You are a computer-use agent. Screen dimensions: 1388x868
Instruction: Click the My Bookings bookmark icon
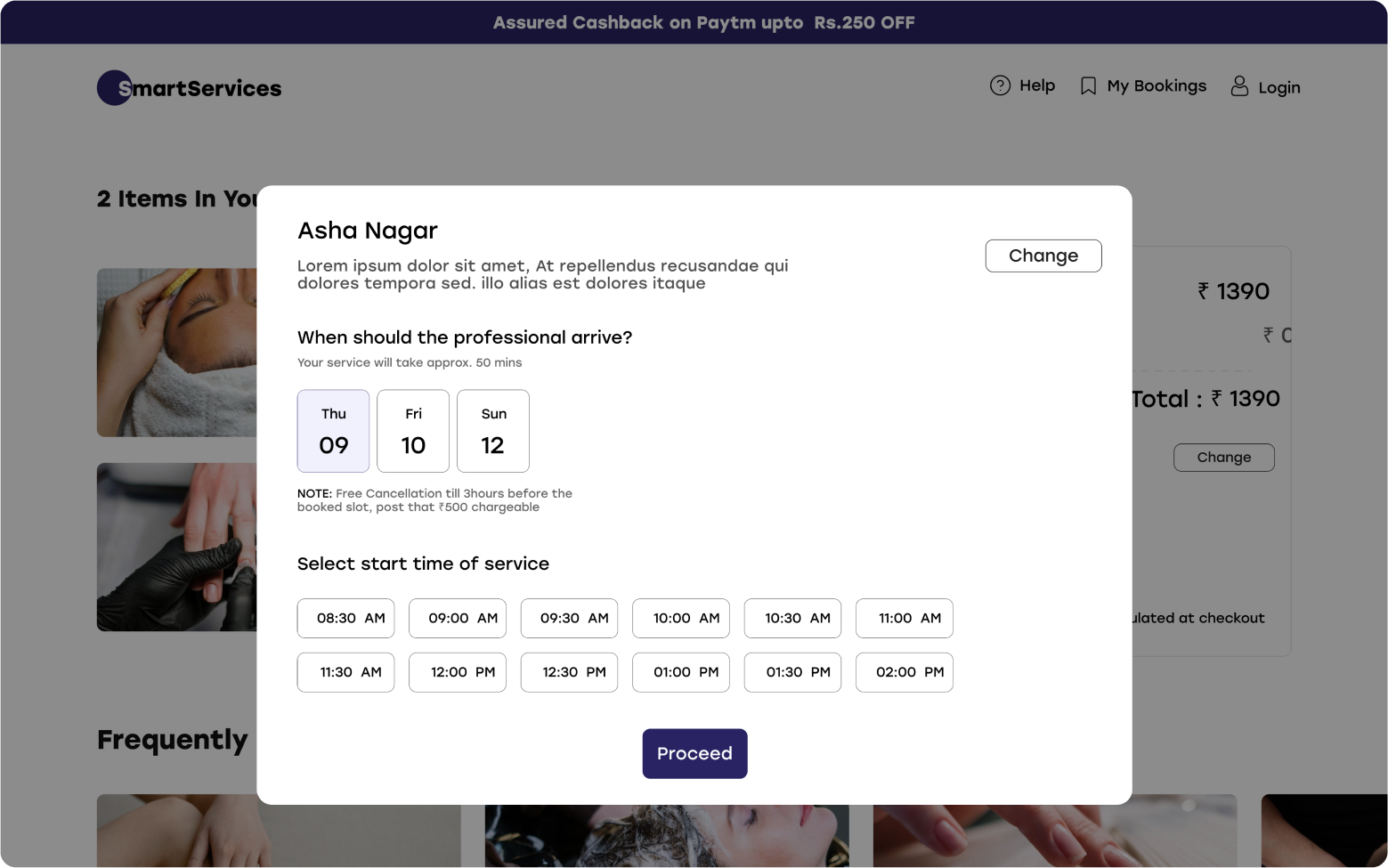(x=1087, y=86)
